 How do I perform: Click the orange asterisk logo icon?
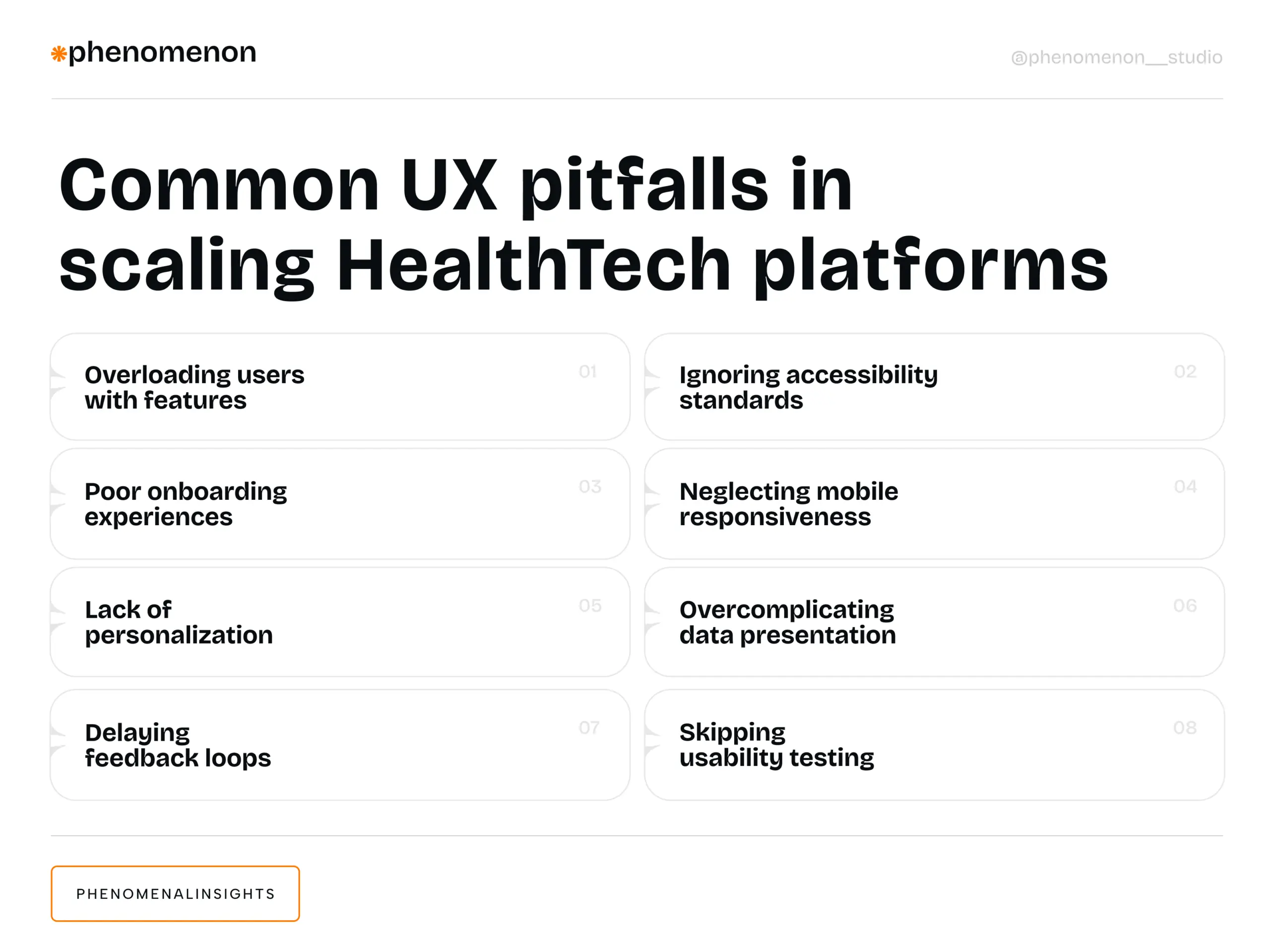pyautogui.click(x=59, y=55)
